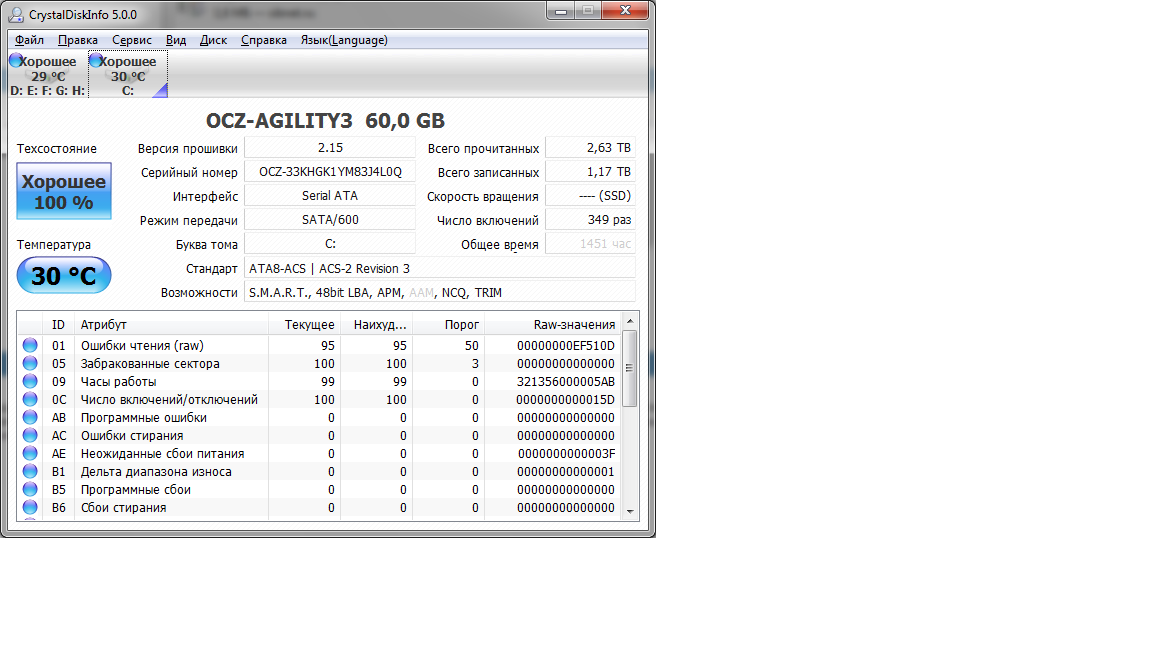Select the row Неожиданные сбои питания
Image resolution: width=1152 pixels, height=648 pixels.
(x=319, y=453)
